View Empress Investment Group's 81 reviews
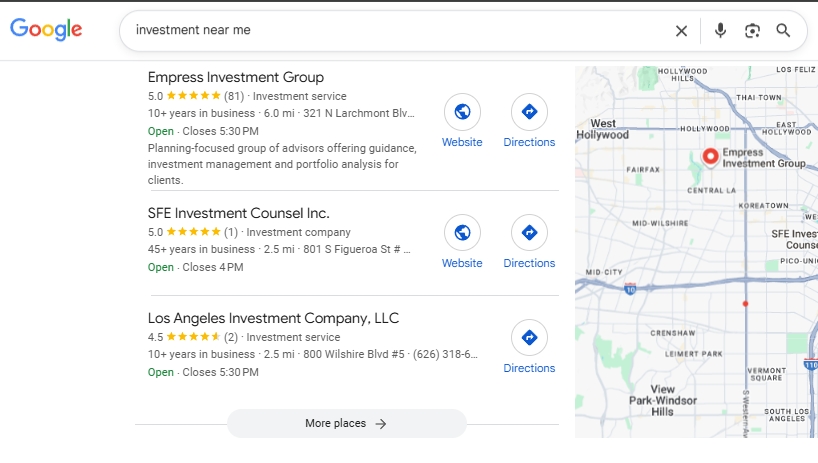This screenshot has width=818, height=463. [234, 96]
